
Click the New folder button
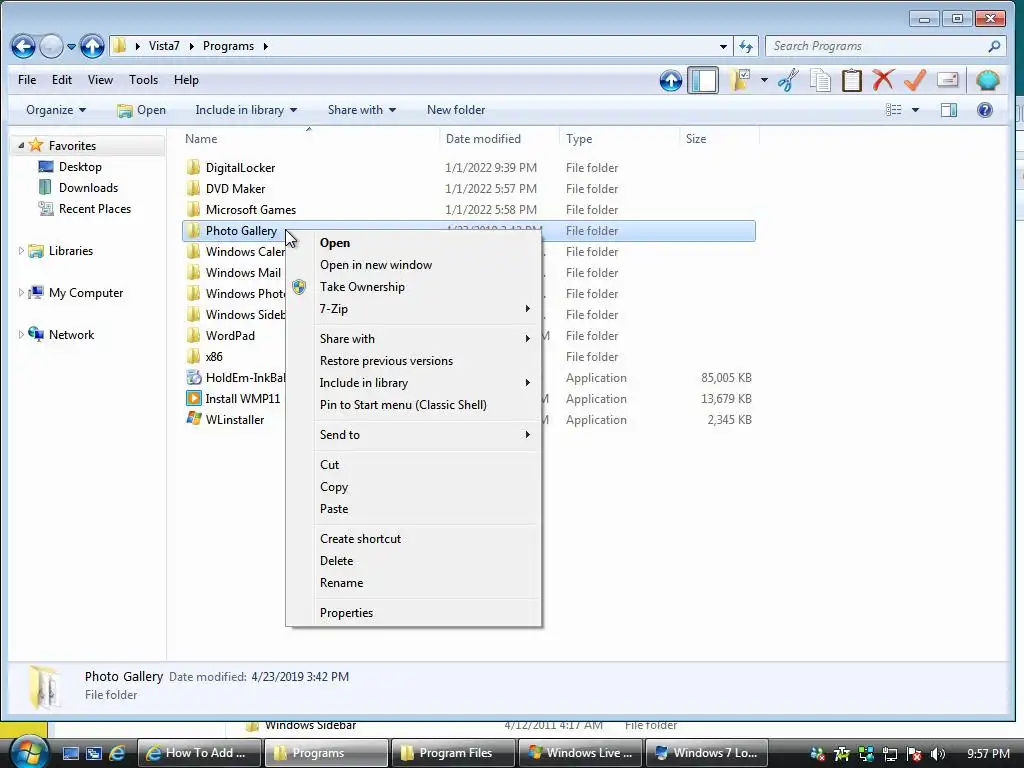coord(456,110)
